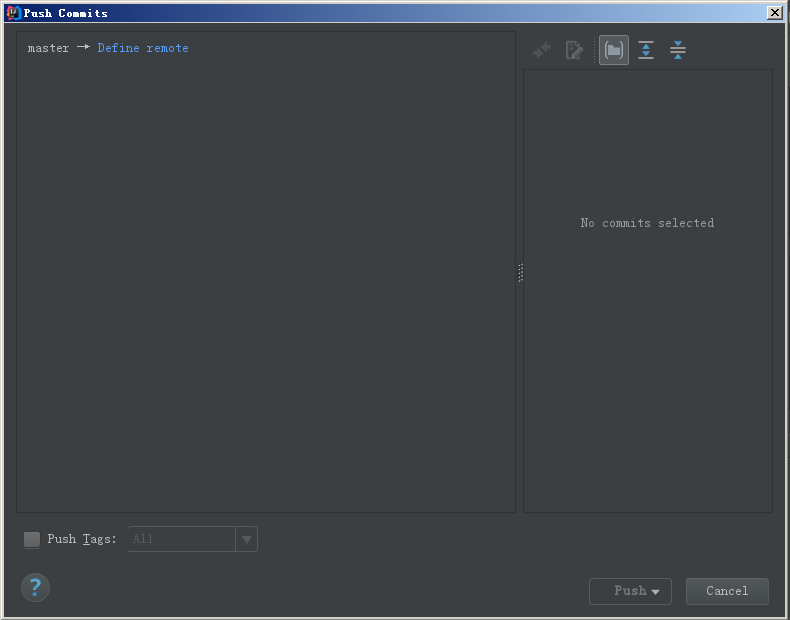The width and height of the screenshot is (790, 620).
Task: Click the IntelliJ logo in title bar
Action: tap(13, 13)
